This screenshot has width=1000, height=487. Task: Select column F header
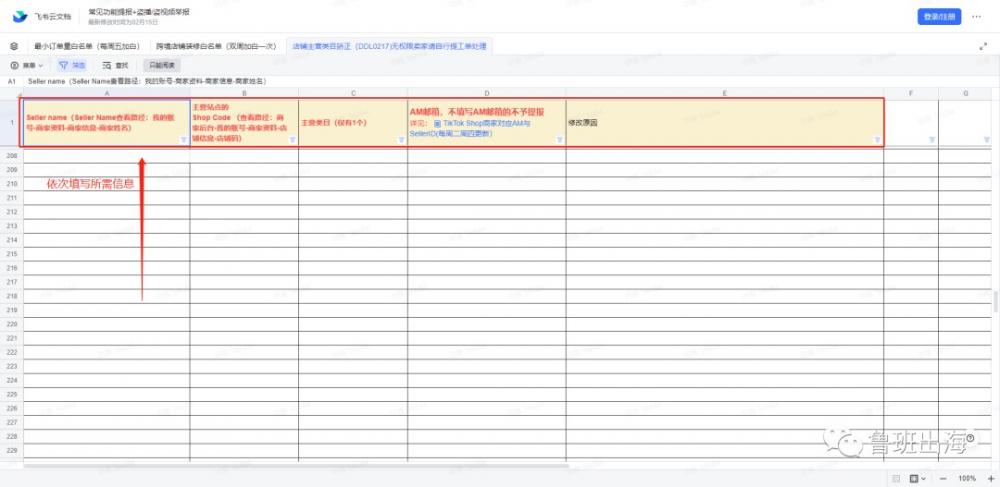point(911,93)
